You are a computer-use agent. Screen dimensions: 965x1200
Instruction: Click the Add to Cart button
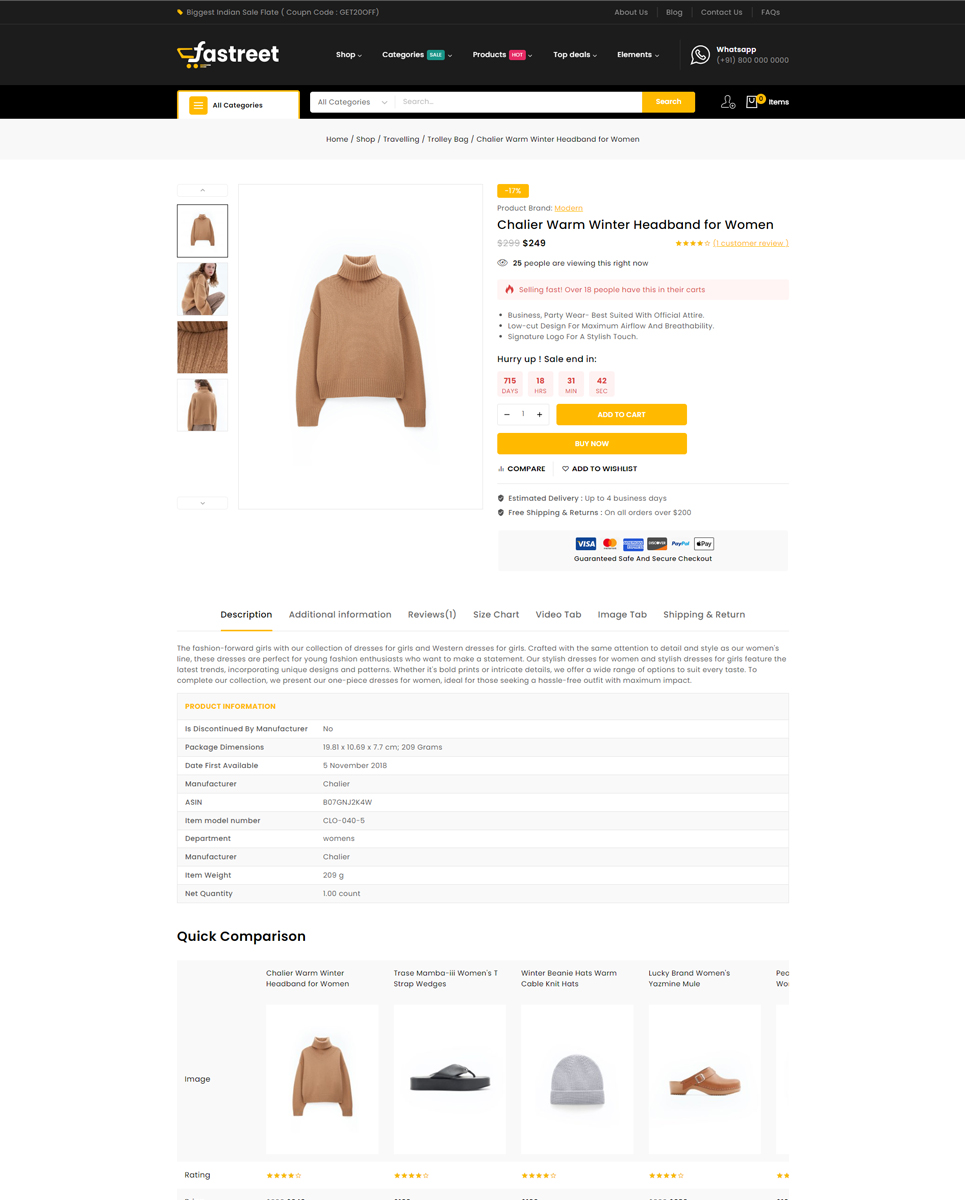pos(621,414)
